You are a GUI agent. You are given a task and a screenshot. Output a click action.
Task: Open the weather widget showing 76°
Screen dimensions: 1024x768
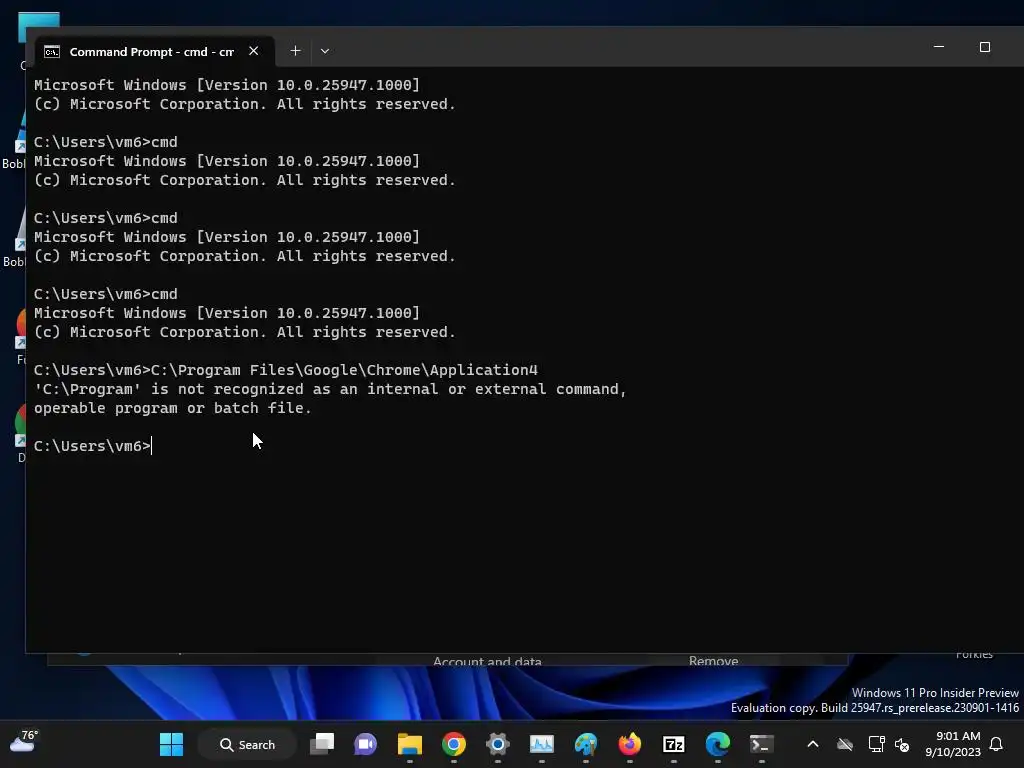[24, 743]
